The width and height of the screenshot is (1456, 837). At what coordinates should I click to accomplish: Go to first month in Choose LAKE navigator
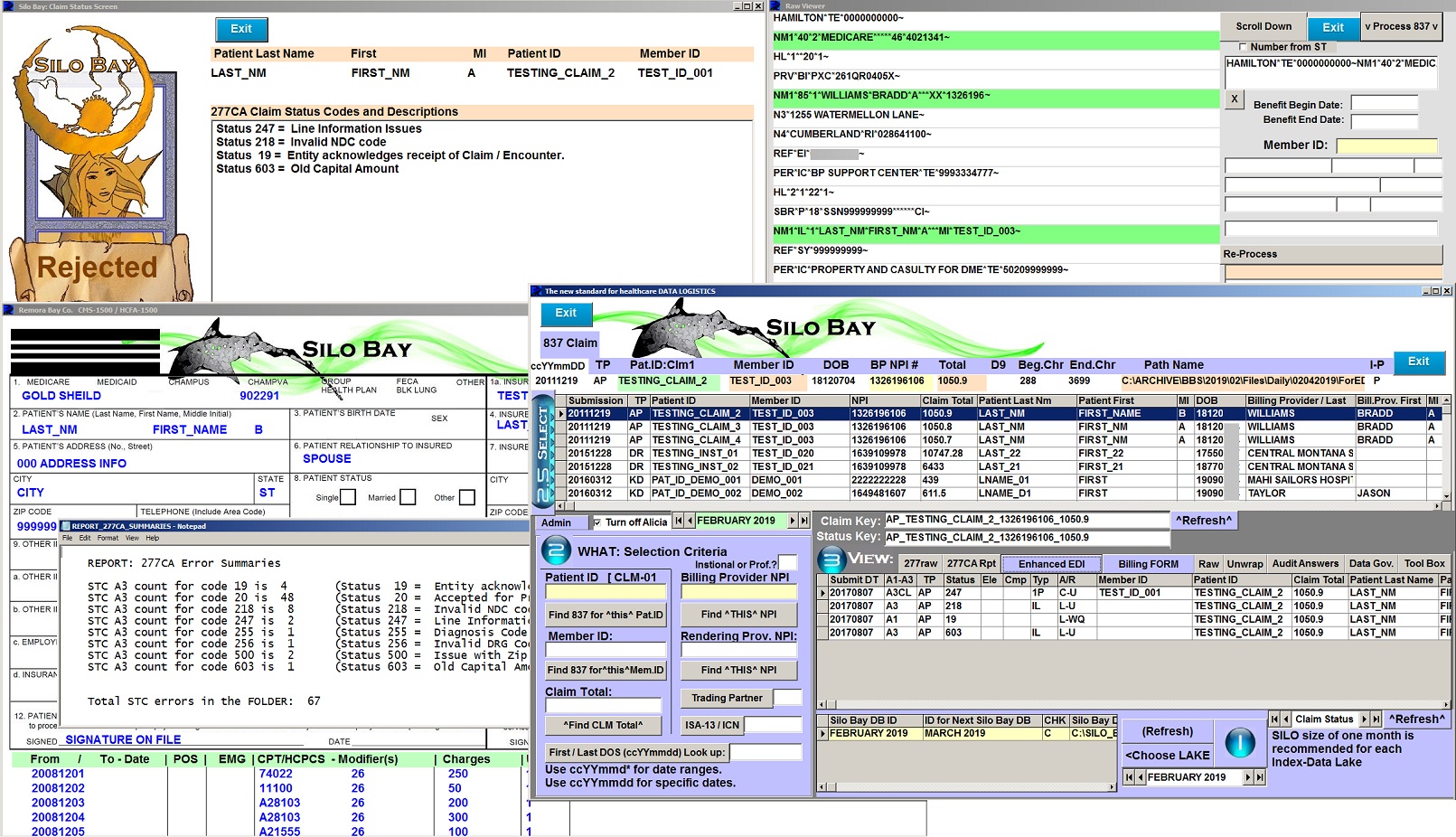(1129, 777)
